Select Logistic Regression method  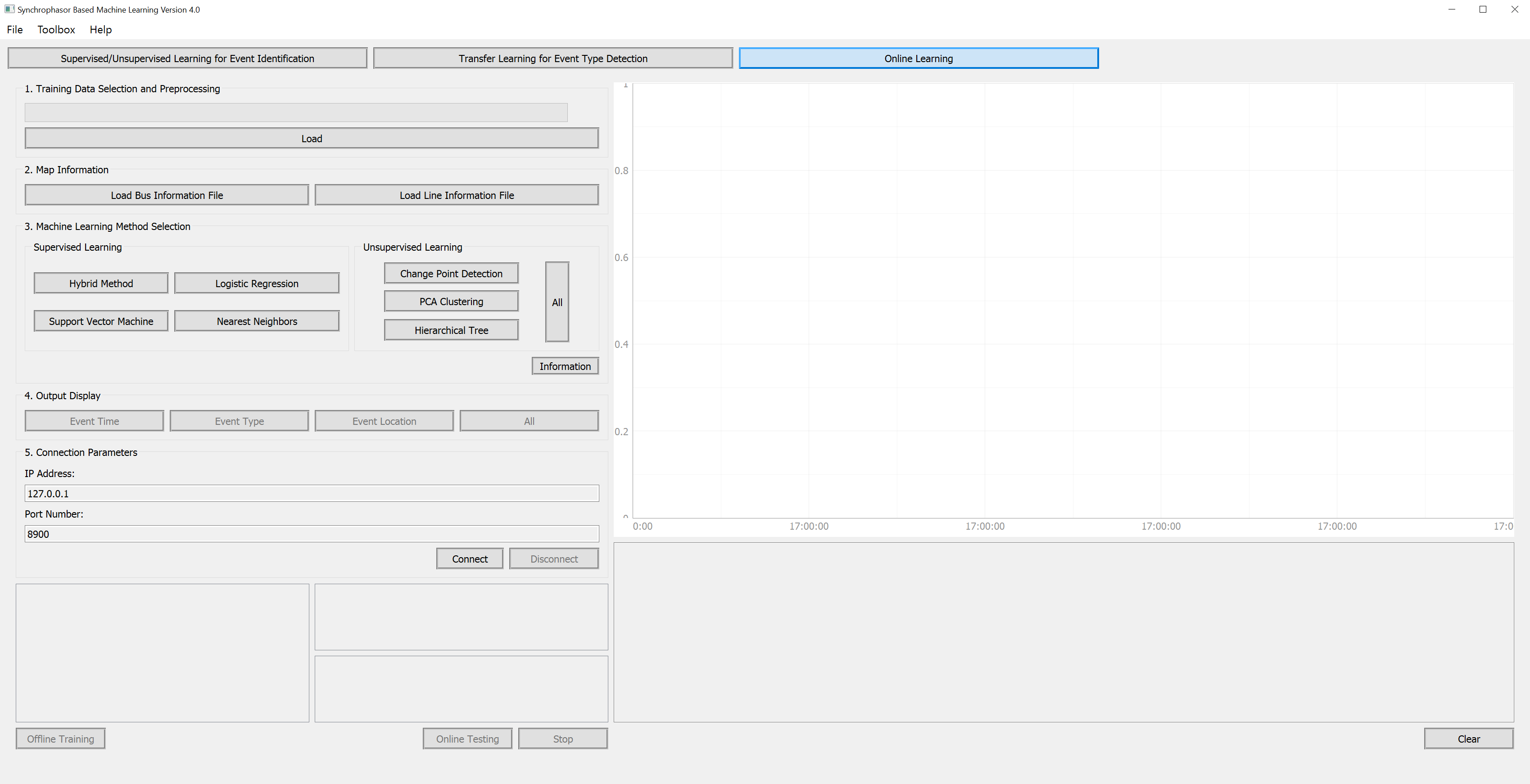click(x=257, y=284)
